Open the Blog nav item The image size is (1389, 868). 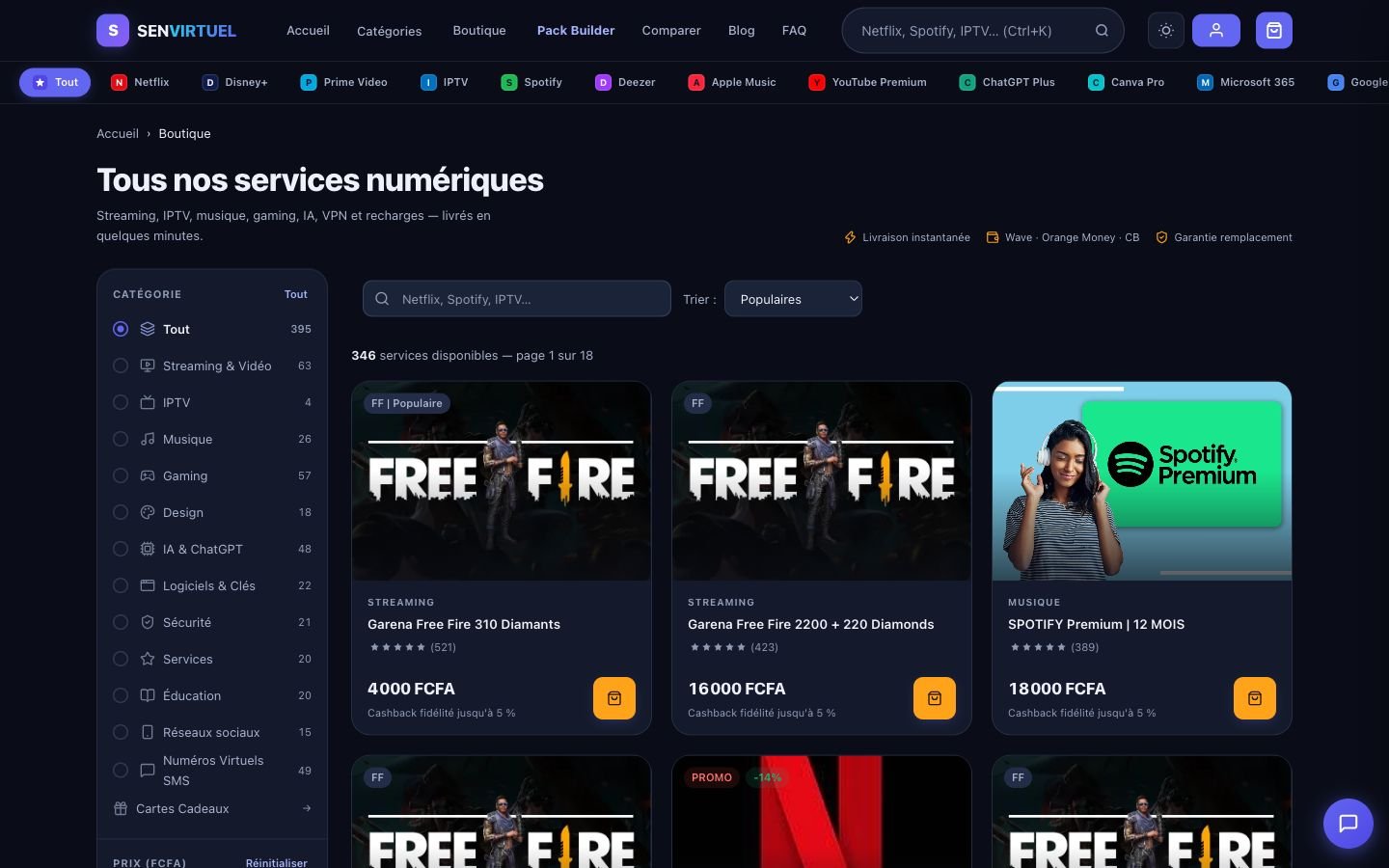(x=742, y=31)
